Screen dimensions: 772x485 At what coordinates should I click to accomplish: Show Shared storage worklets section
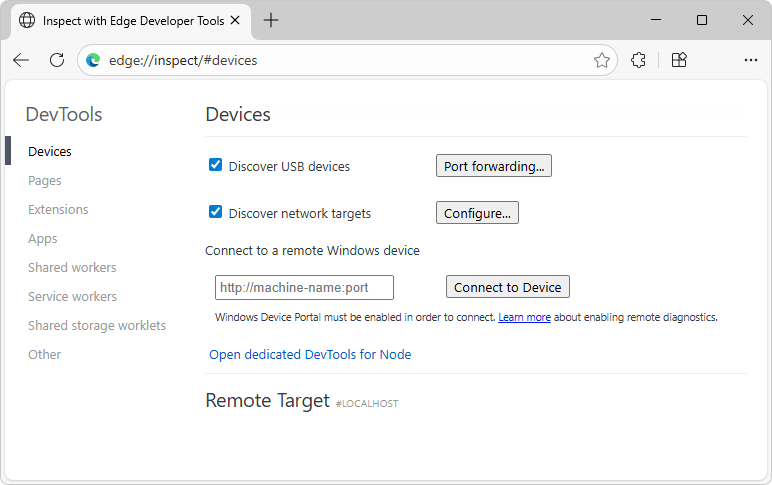97,326
